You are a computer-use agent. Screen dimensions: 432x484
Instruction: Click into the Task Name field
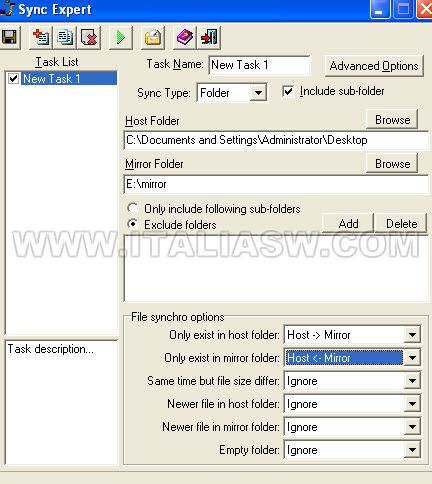(x=259, y=65)
